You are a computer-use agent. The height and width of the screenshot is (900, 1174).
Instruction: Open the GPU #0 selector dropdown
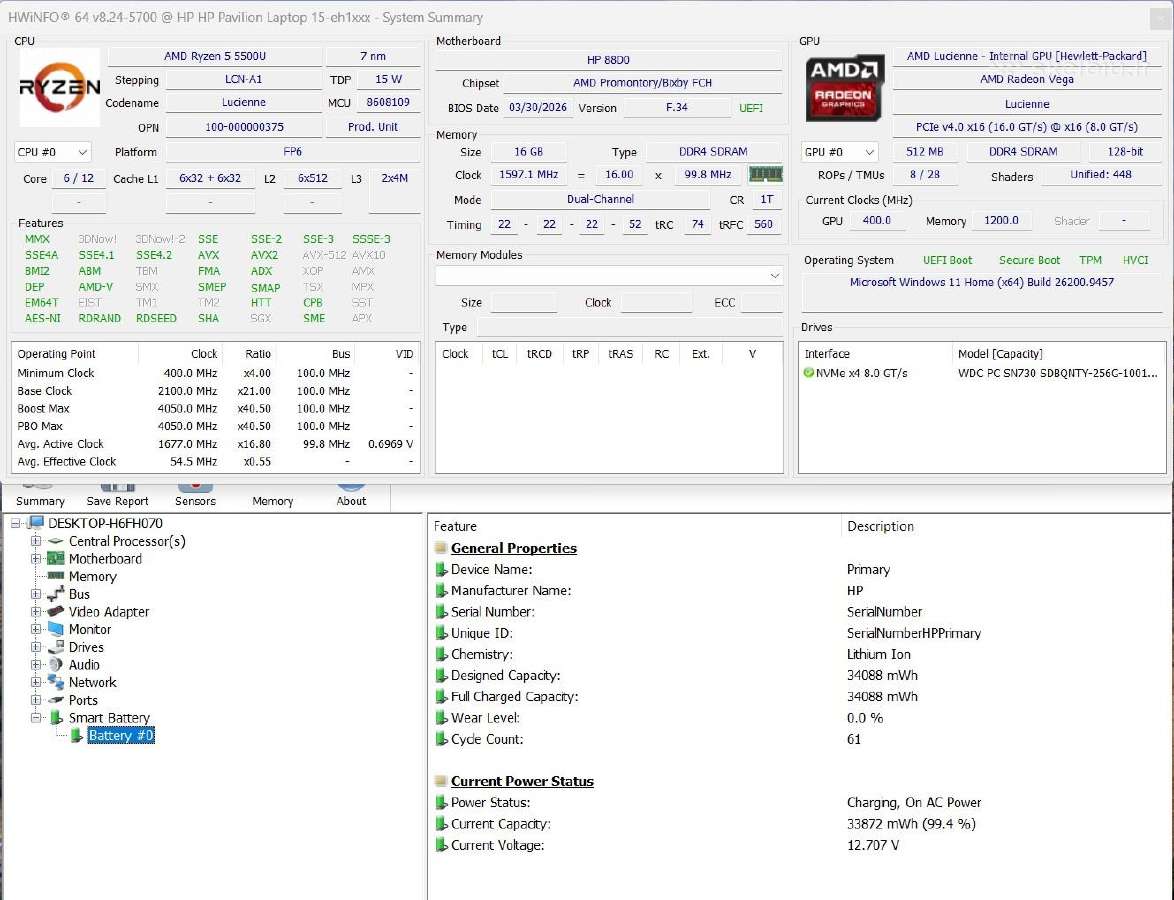tap(839, 151)
